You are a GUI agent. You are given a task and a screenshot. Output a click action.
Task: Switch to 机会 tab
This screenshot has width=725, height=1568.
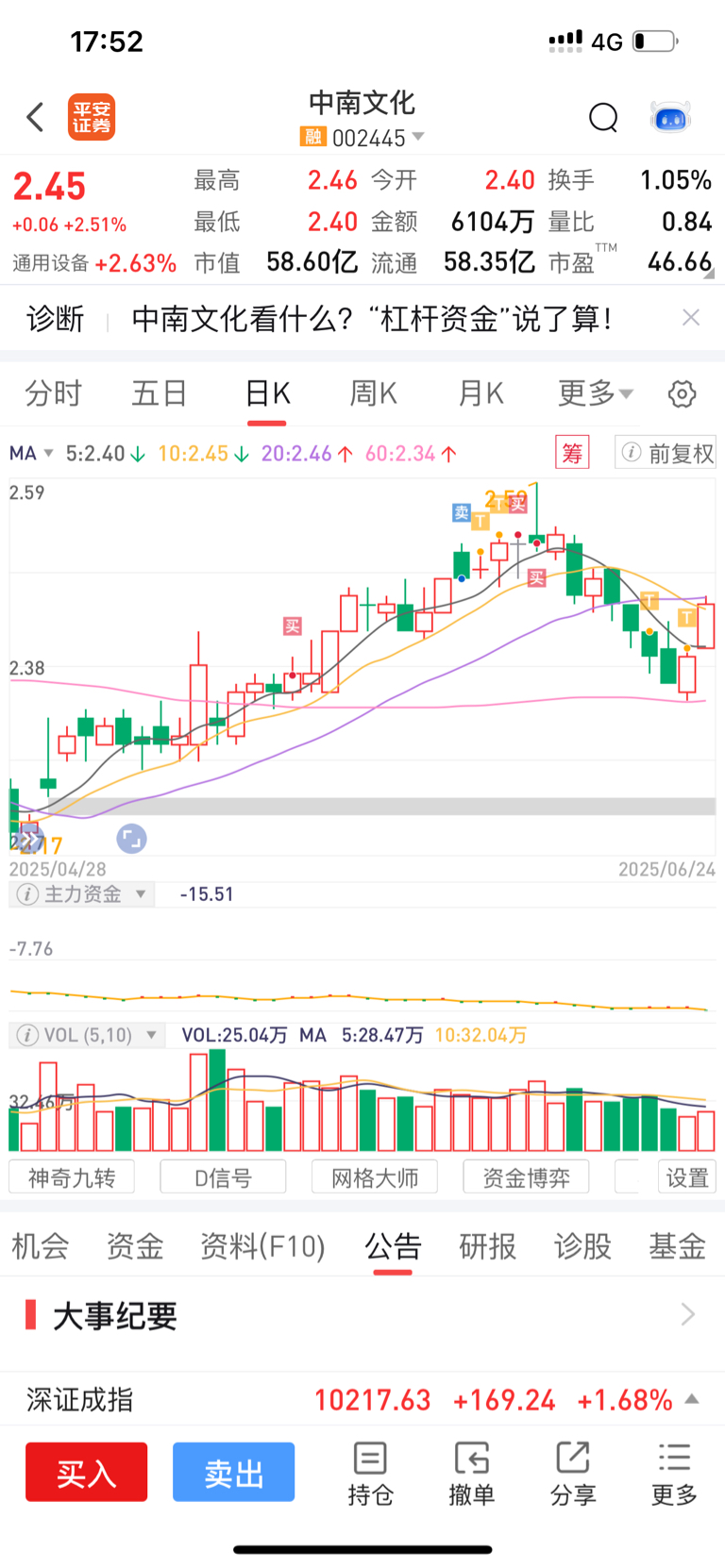[x=40, y=1246]
